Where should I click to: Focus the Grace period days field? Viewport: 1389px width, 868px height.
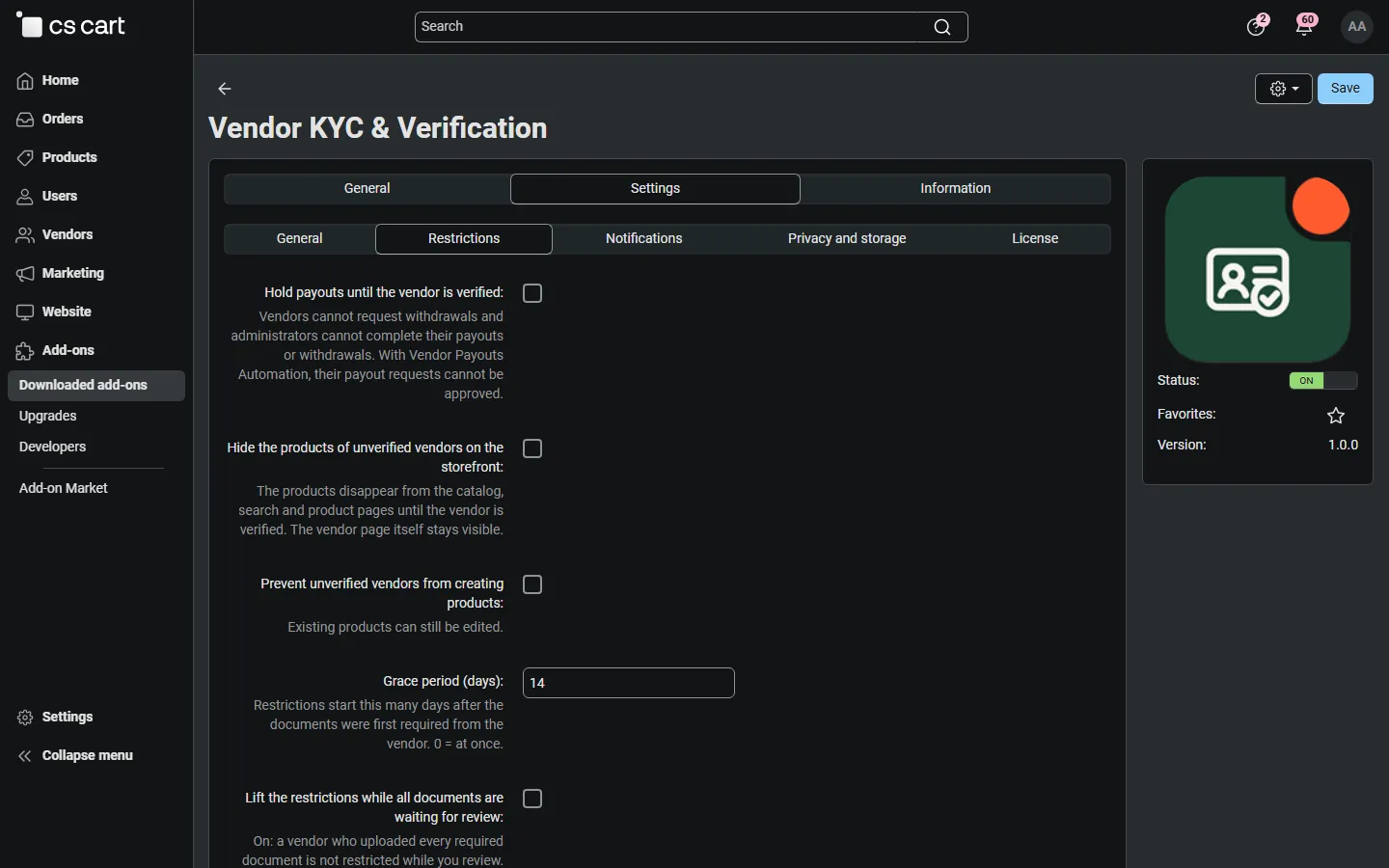(629, 683)
